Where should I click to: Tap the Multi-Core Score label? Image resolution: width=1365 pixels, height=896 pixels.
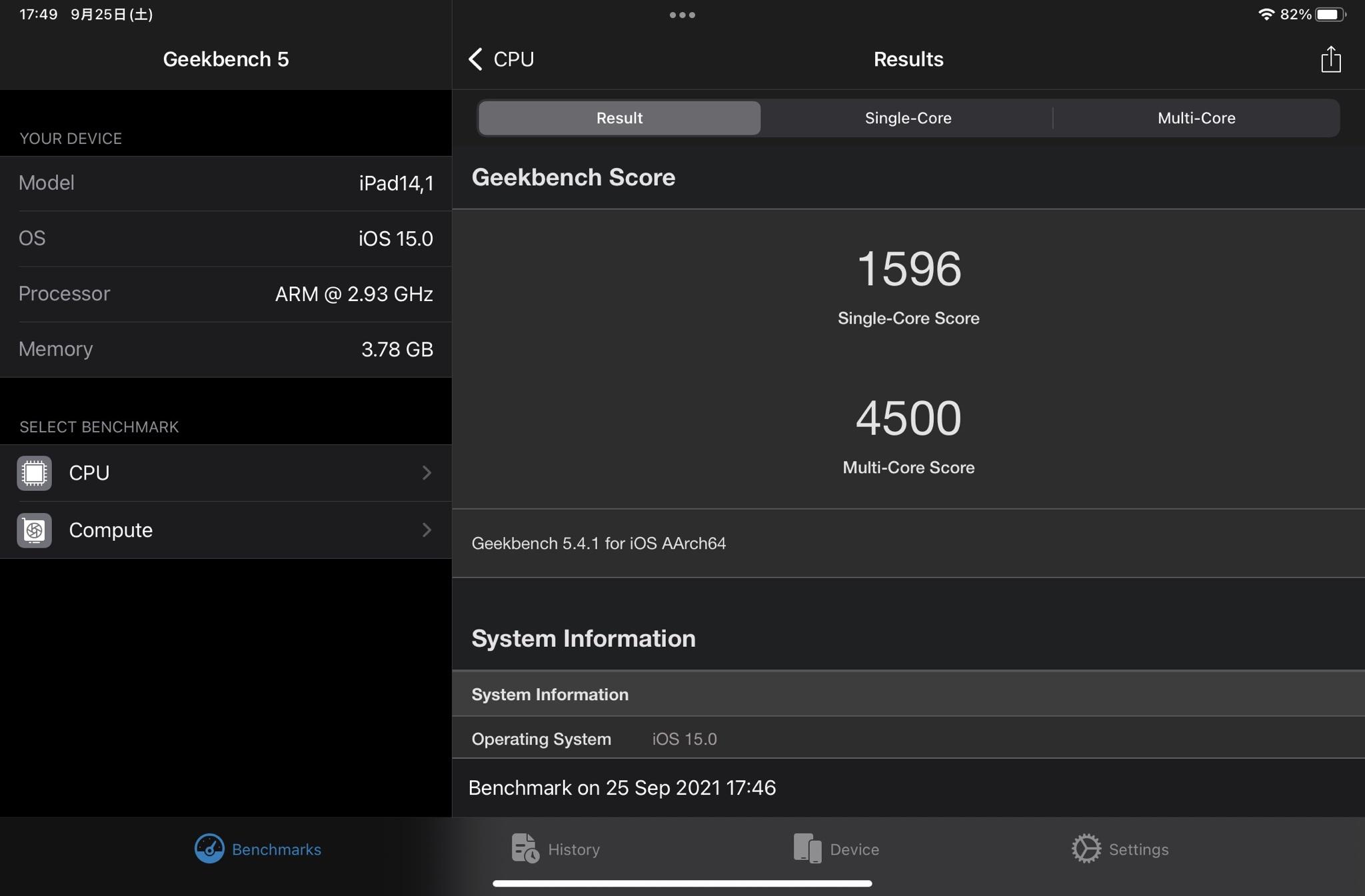(908, 468)
